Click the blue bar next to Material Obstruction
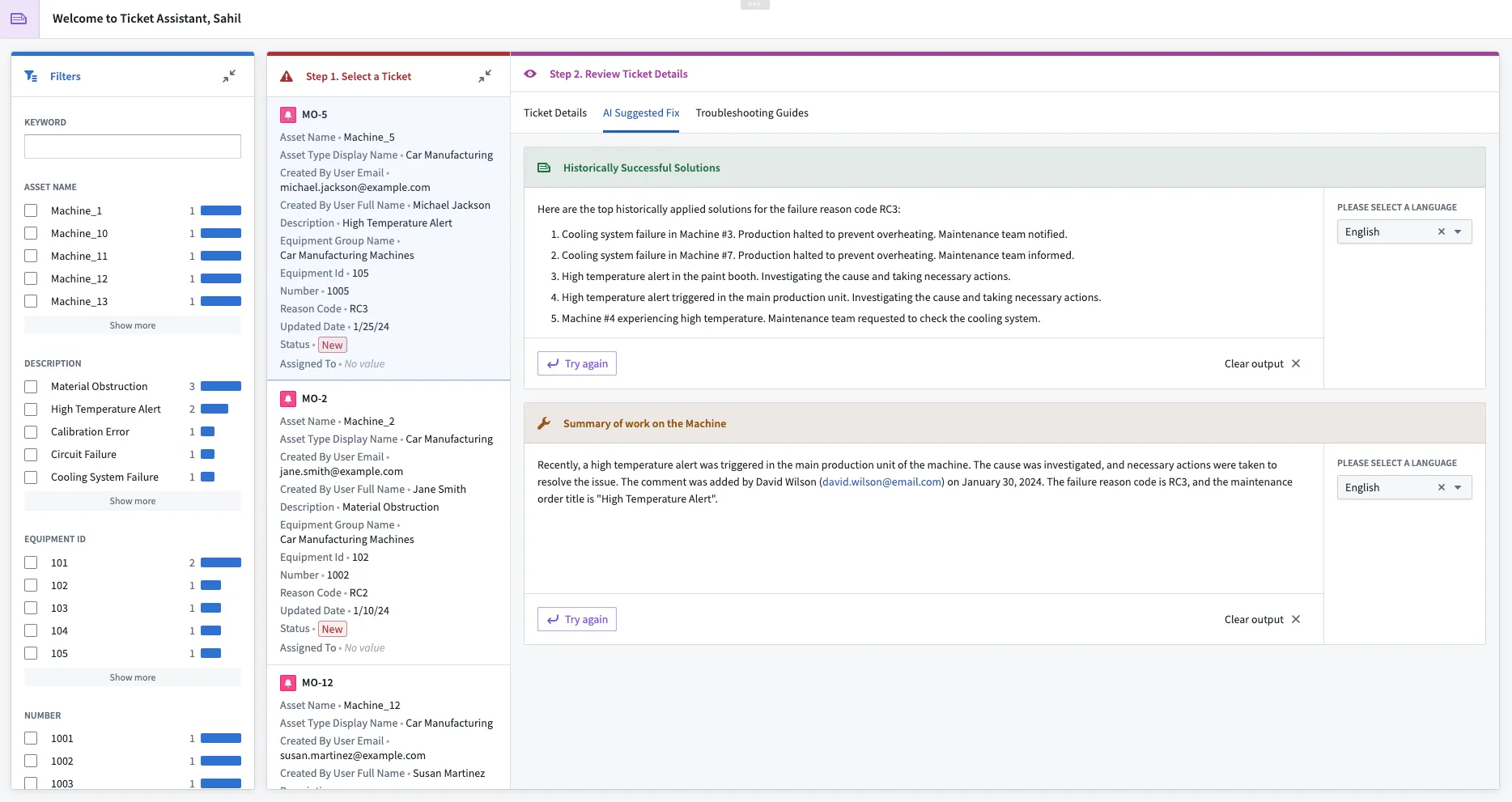Screen dimensions: 1512x802 (221, 387)
